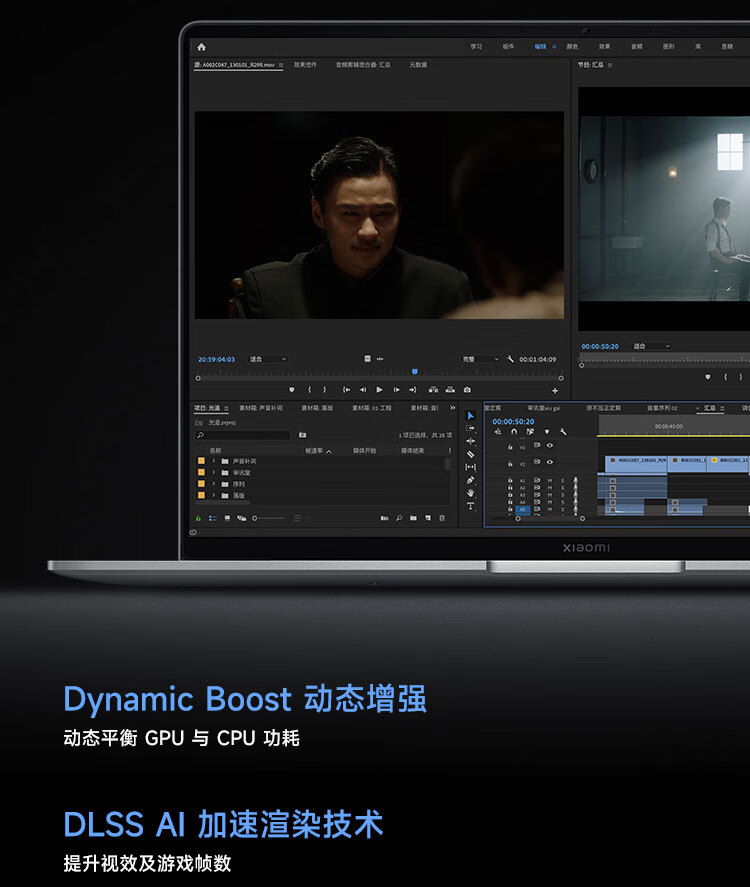Open Source monitor settings wrench
Viewport: 750px width, 887px height.
click(511, 359)
